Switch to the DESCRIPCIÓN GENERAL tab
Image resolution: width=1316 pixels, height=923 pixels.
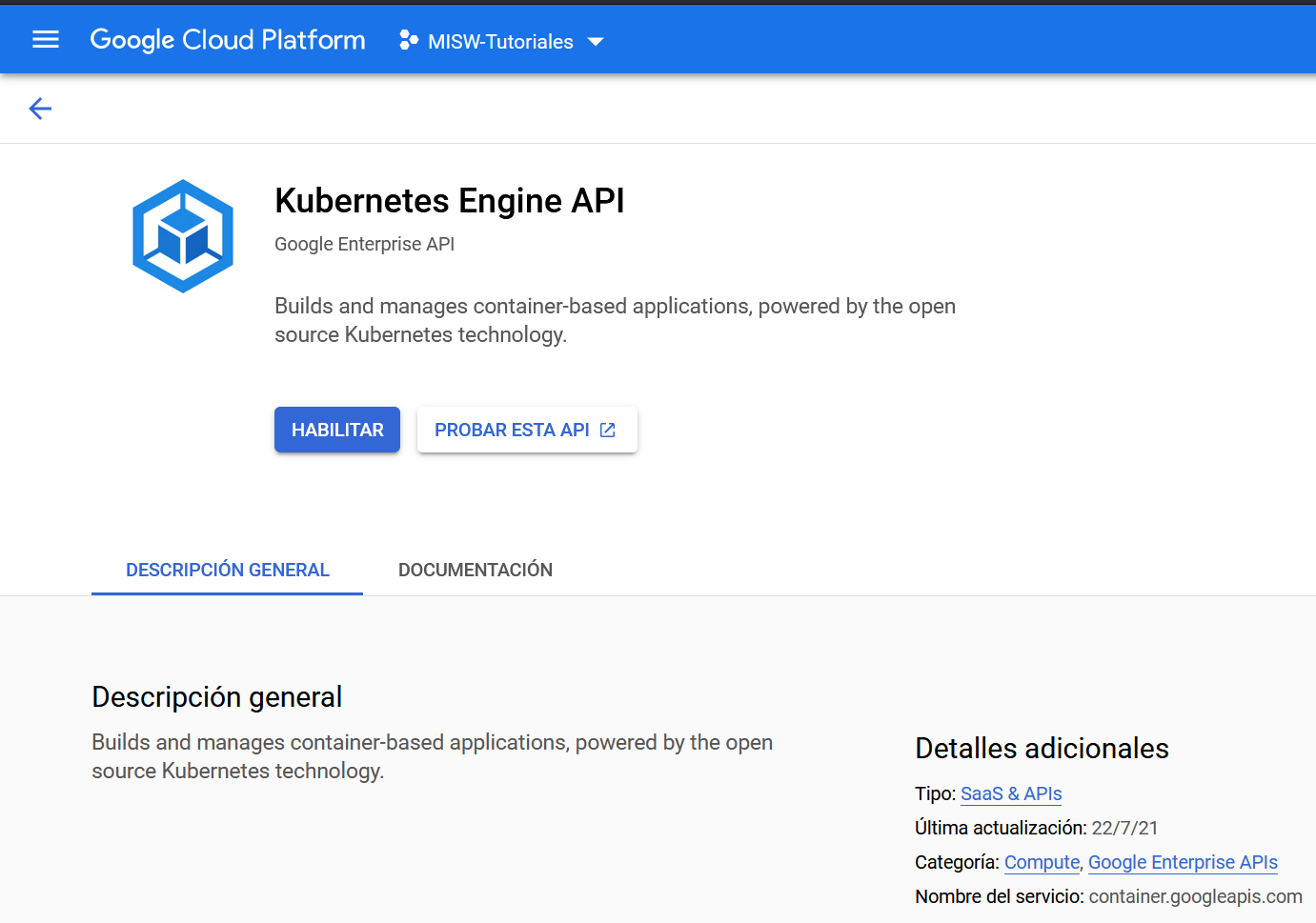228,570
